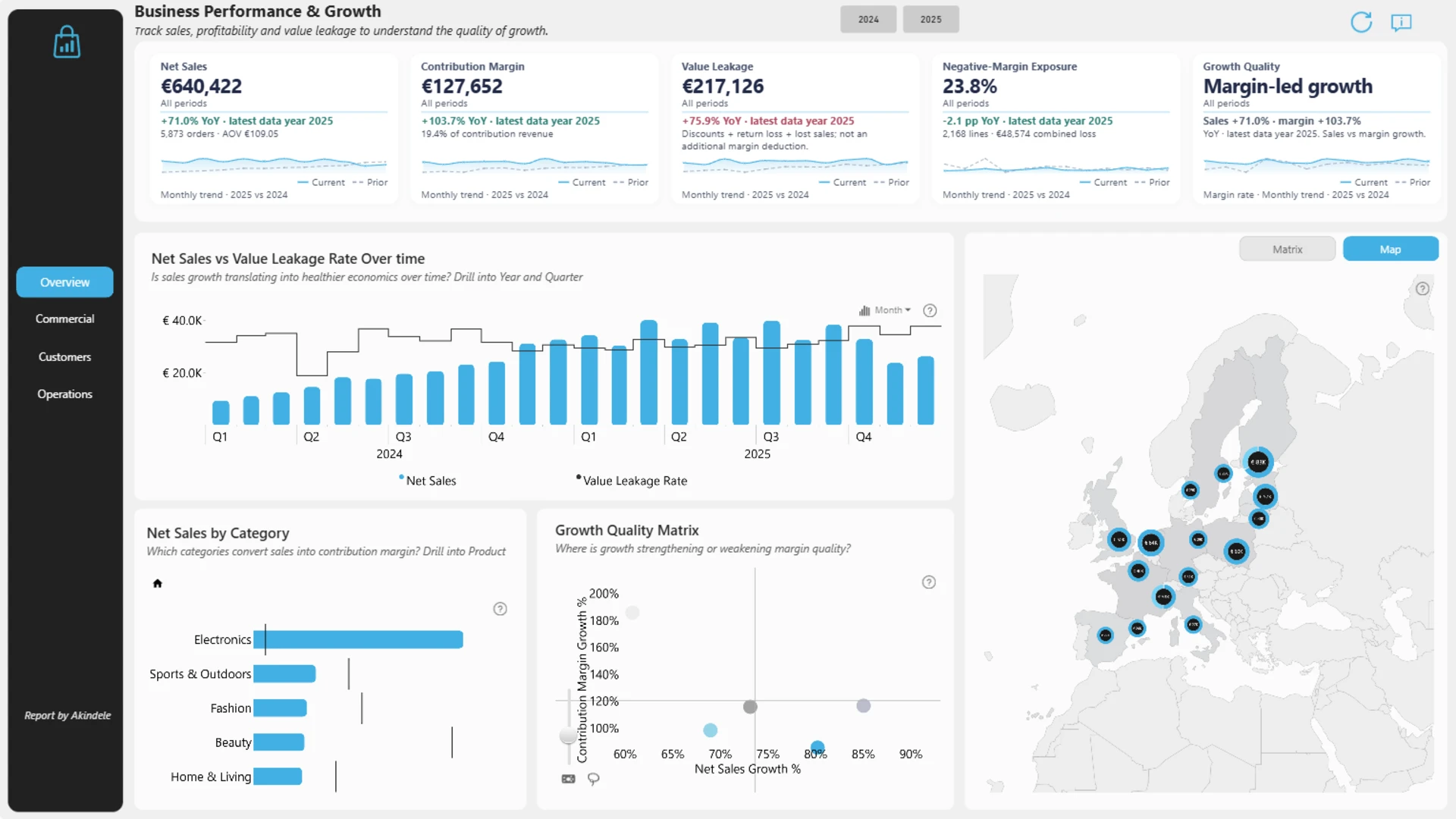Navigate to the Operations page

click(x=64, y=394)
